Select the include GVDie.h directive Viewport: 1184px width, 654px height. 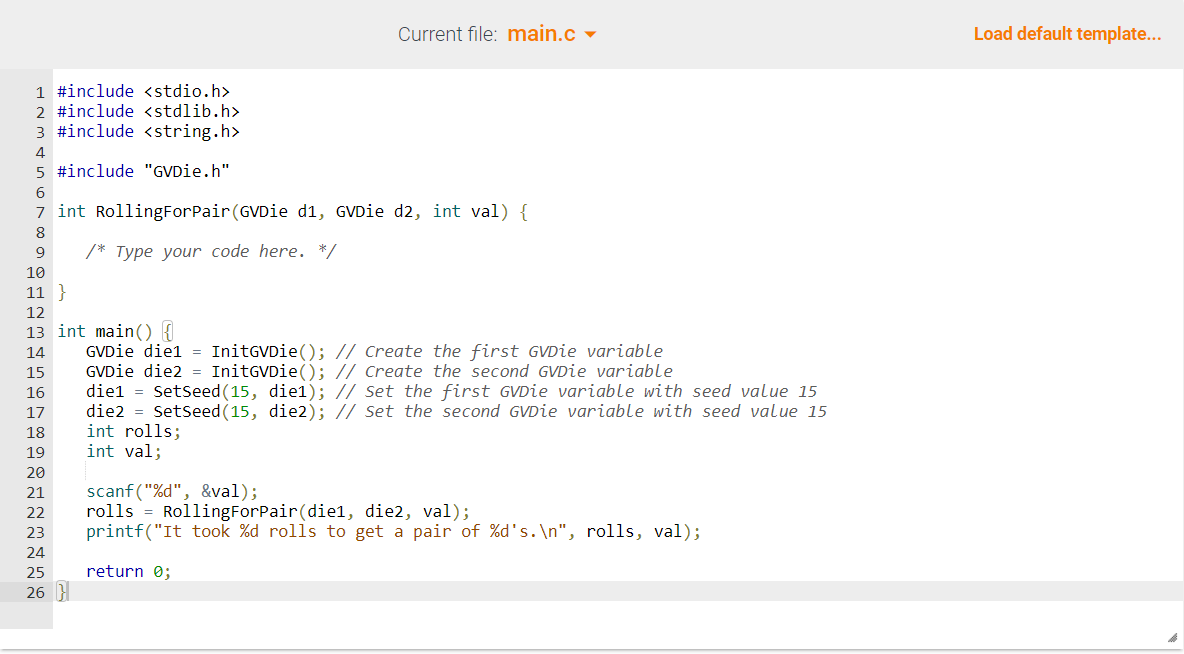pos(145,171)
